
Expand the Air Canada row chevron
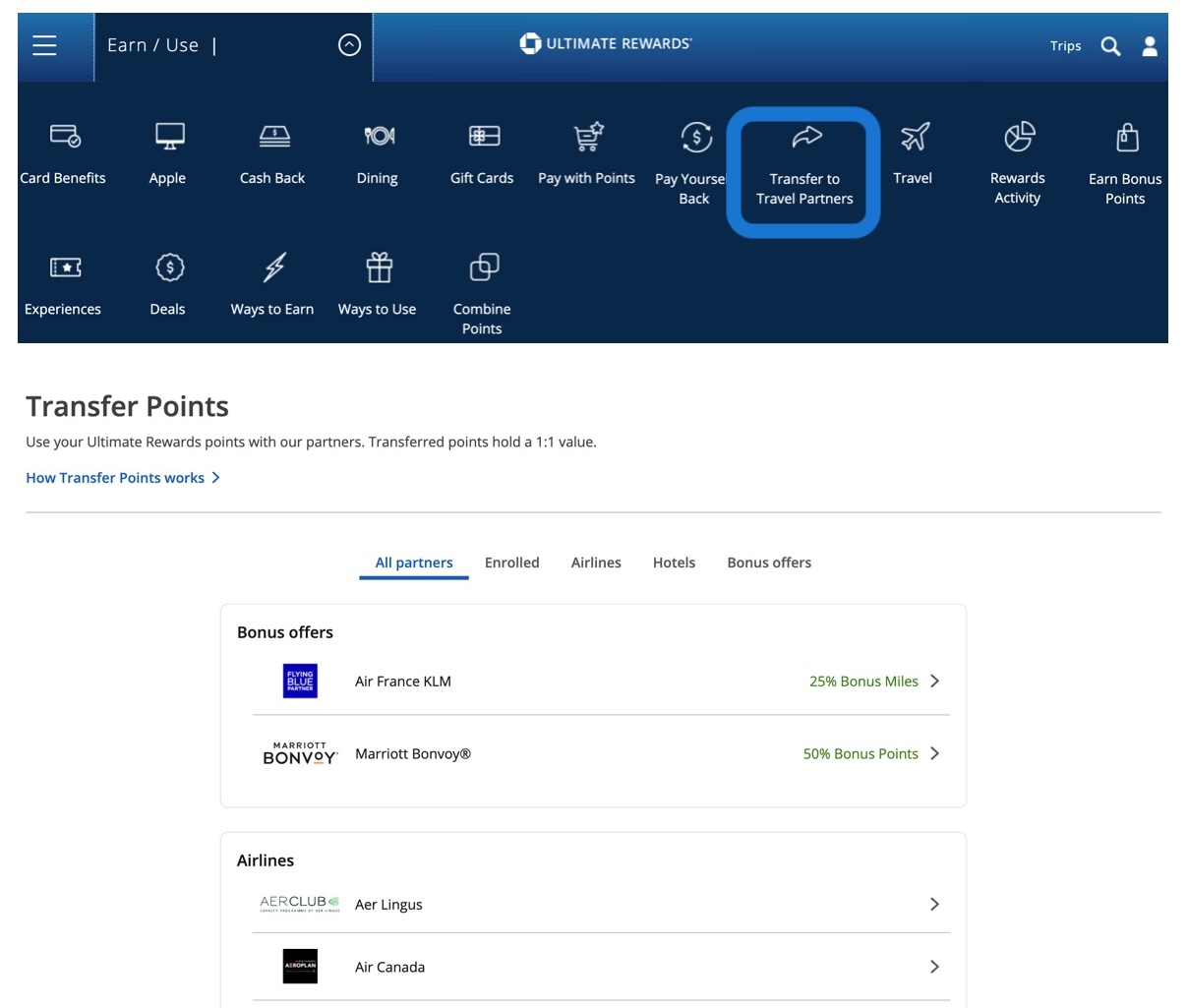pos(934,967)
